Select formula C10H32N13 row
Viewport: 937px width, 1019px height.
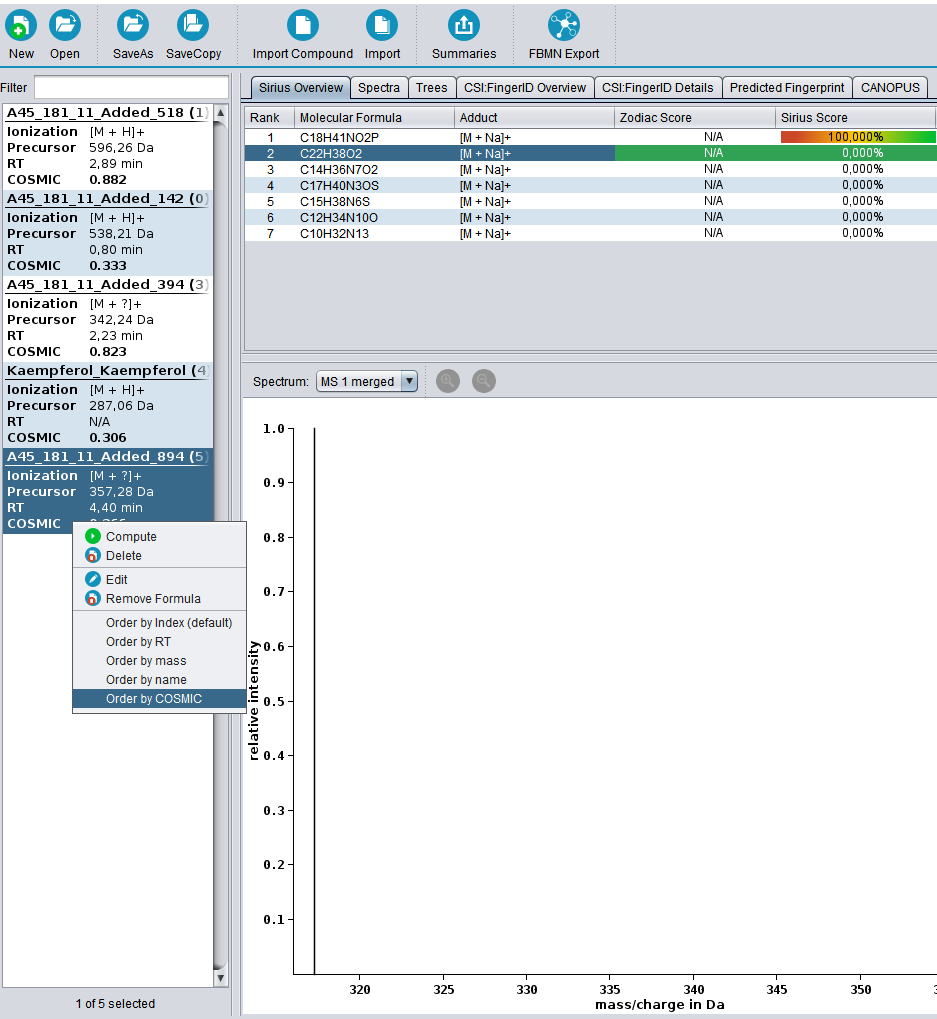[590, 233]
